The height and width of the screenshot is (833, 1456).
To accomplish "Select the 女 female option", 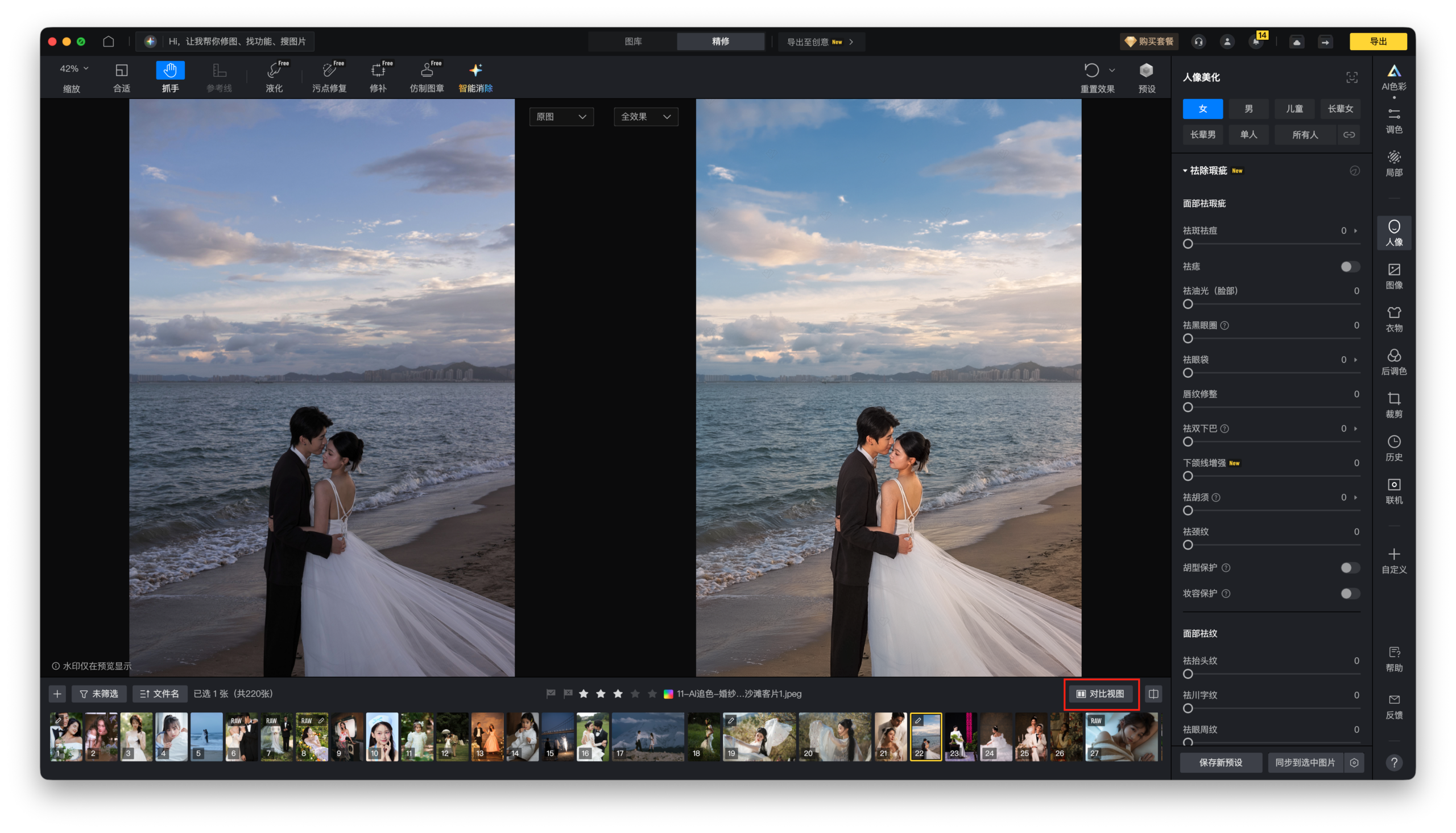I will tap(1203, 109).
